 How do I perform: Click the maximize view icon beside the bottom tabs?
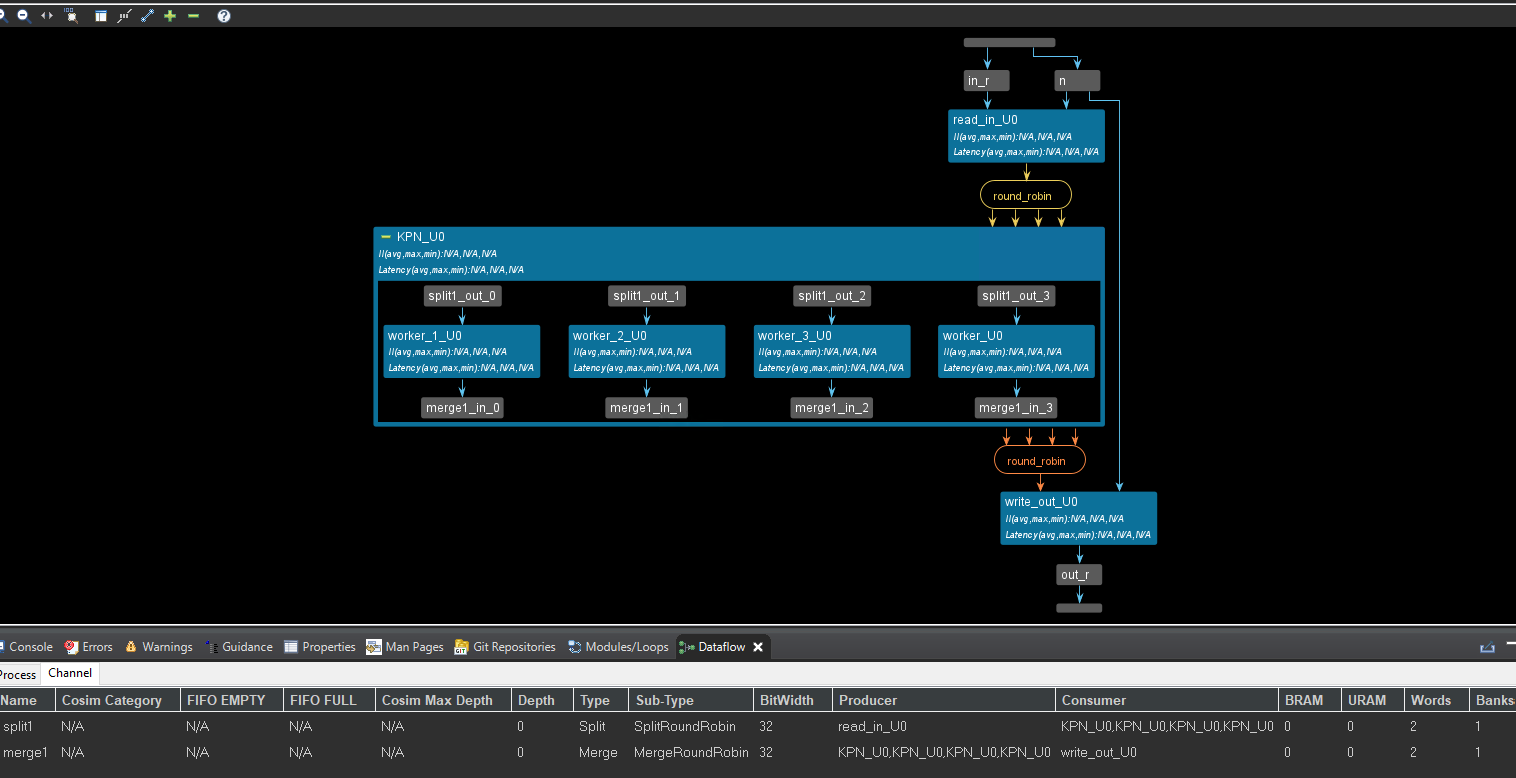tap(1487, 648)
